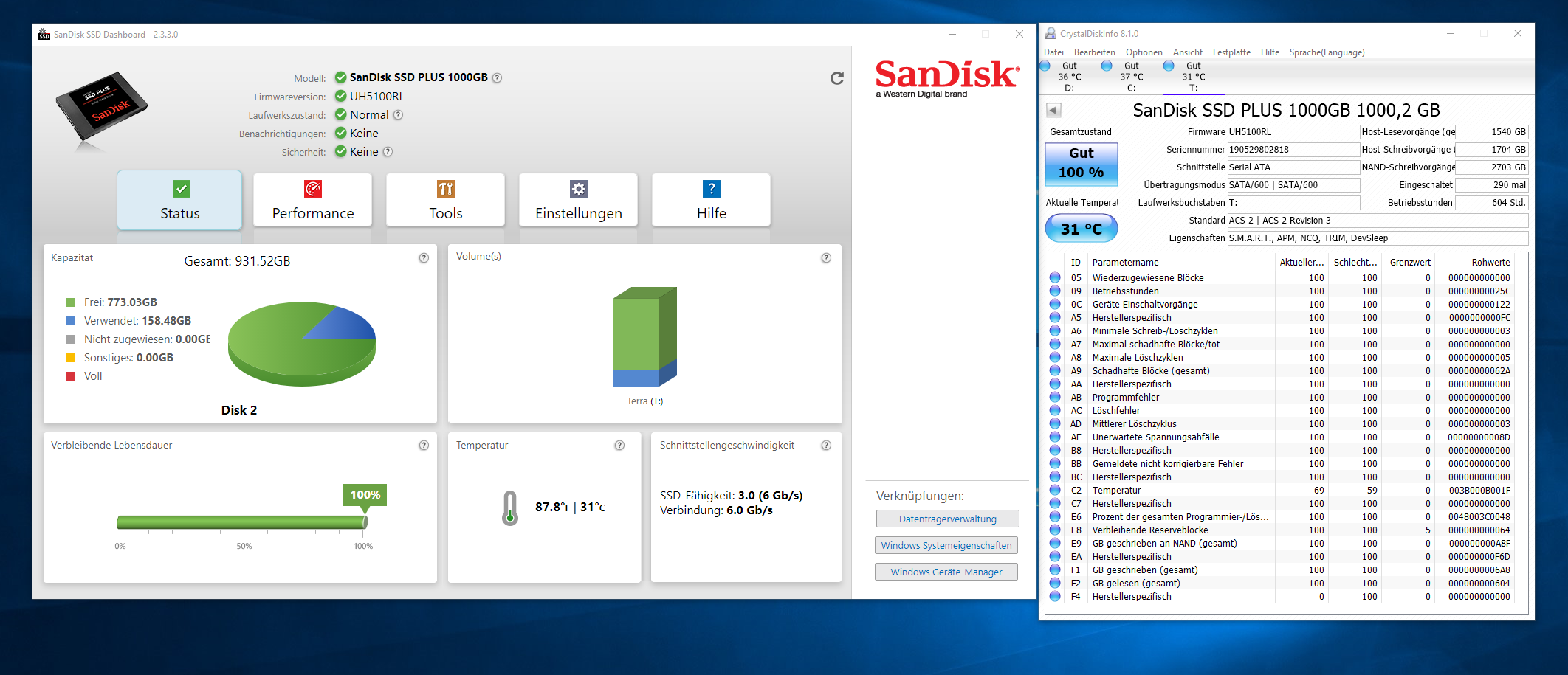Open the Einstellungen tab
The image size is (1568, 675).
[578, 200]
